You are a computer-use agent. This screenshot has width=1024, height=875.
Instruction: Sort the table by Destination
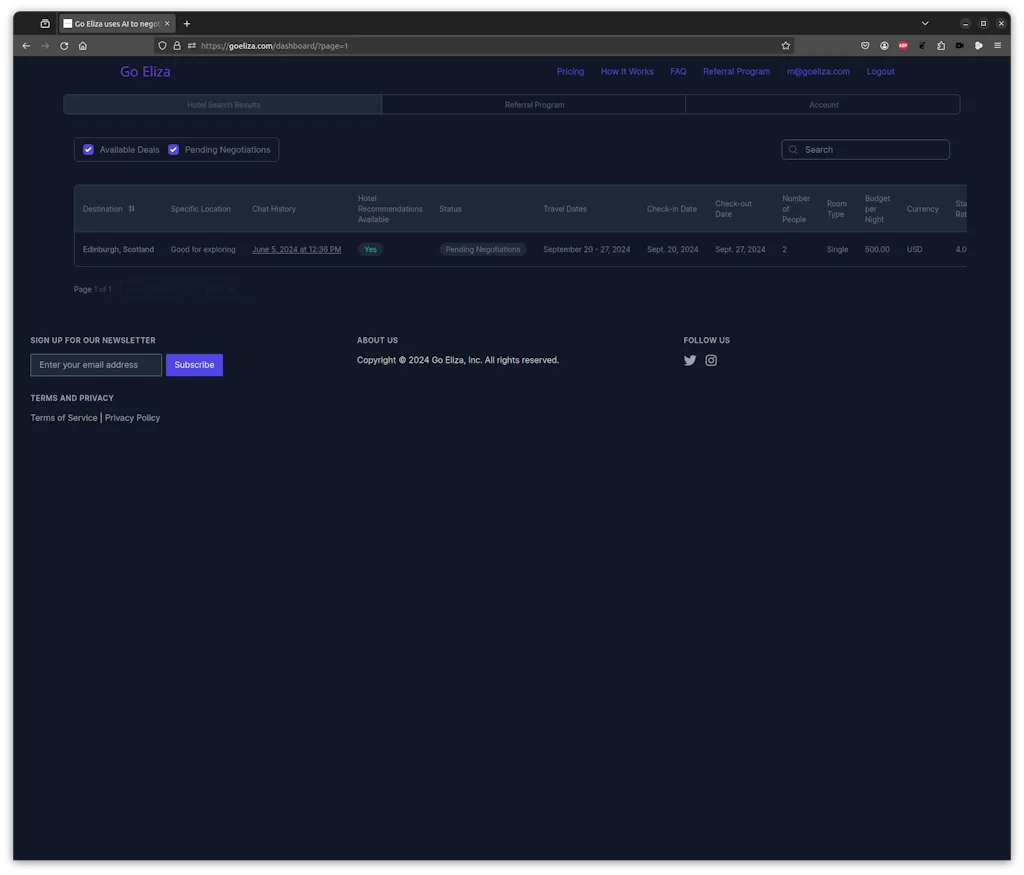click(x=131, y=209)
